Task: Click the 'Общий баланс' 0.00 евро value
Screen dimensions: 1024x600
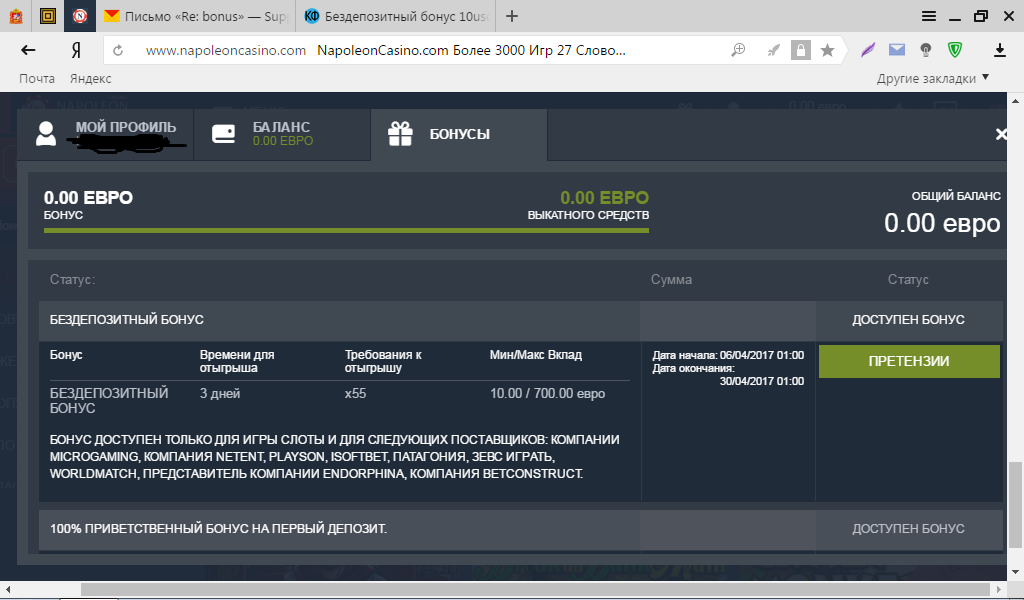Action: (942, 223)
